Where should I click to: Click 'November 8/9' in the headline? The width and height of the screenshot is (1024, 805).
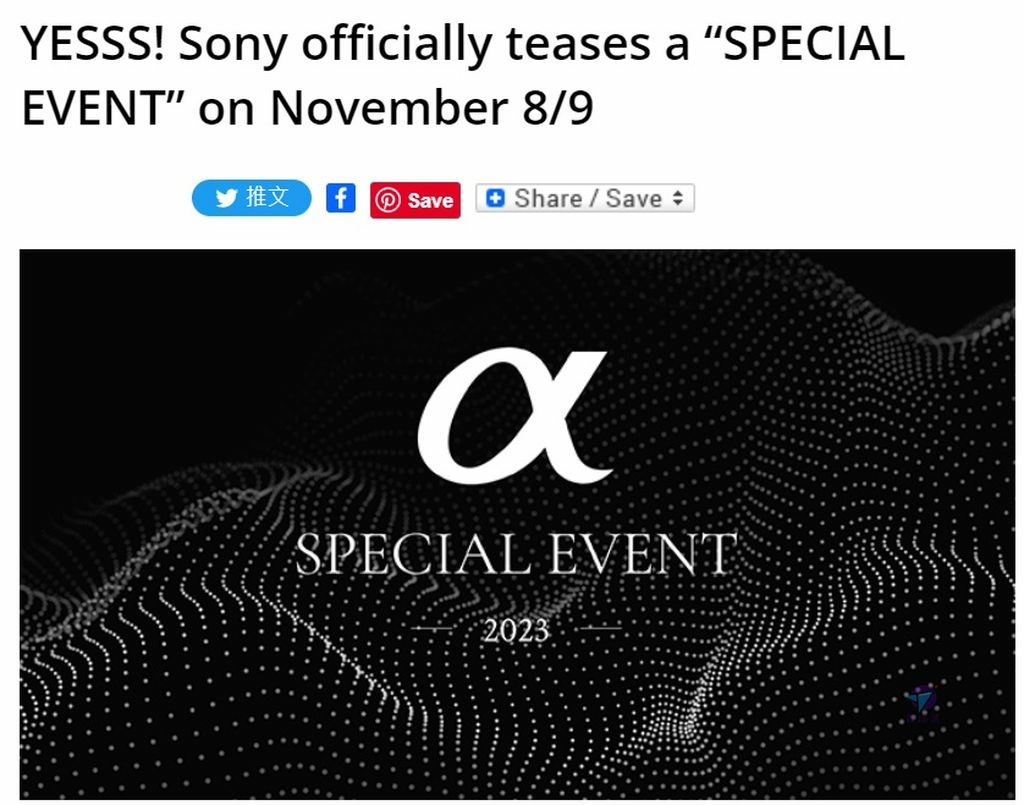[x=432, y=107]
